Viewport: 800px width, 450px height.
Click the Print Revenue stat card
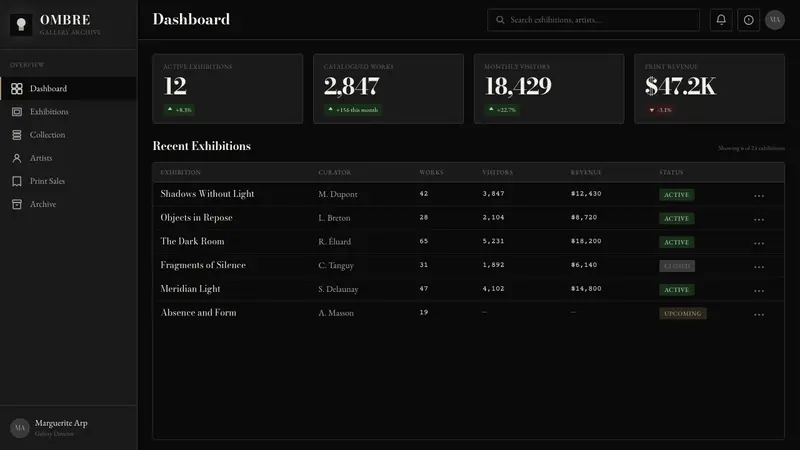(x=710, y=89)
